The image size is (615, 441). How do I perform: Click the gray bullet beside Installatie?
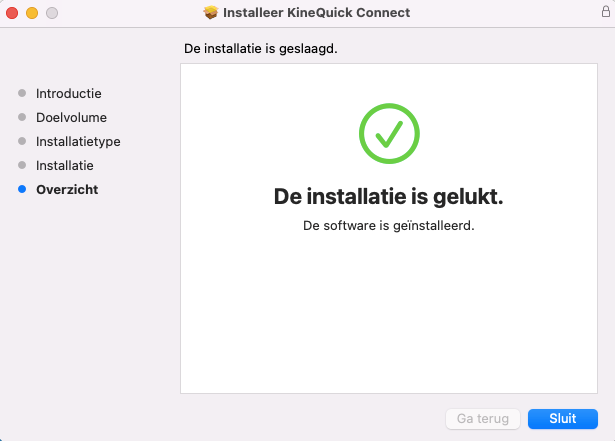(x=22, y=165)
